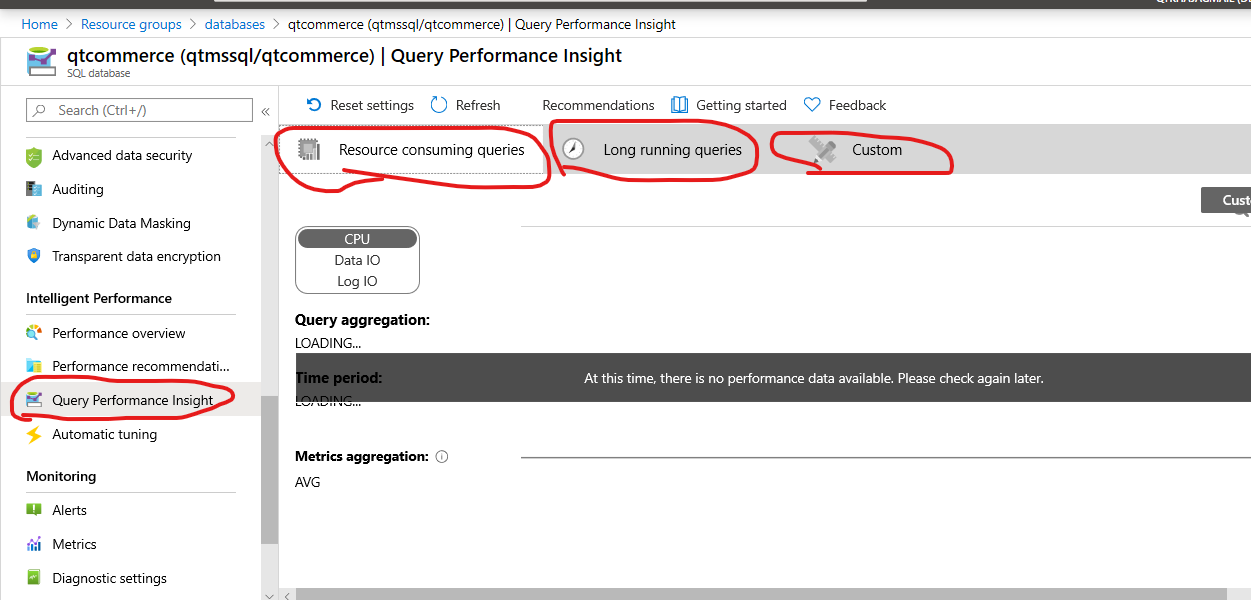Screen dimensions: 1251x600
Task: Click the Advanced data security shield icon
Action: [x=36, y=155]
